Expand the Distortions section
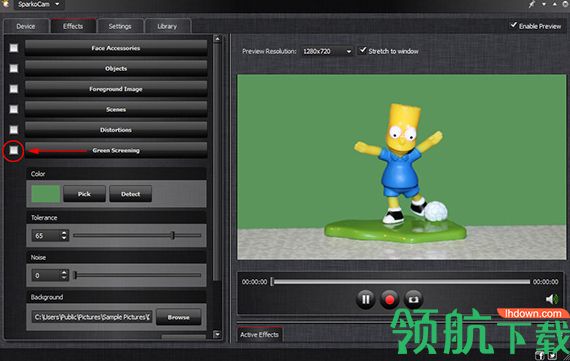This screenshot has width=570, height=361. pyautogui.click(x=116, y=130)
